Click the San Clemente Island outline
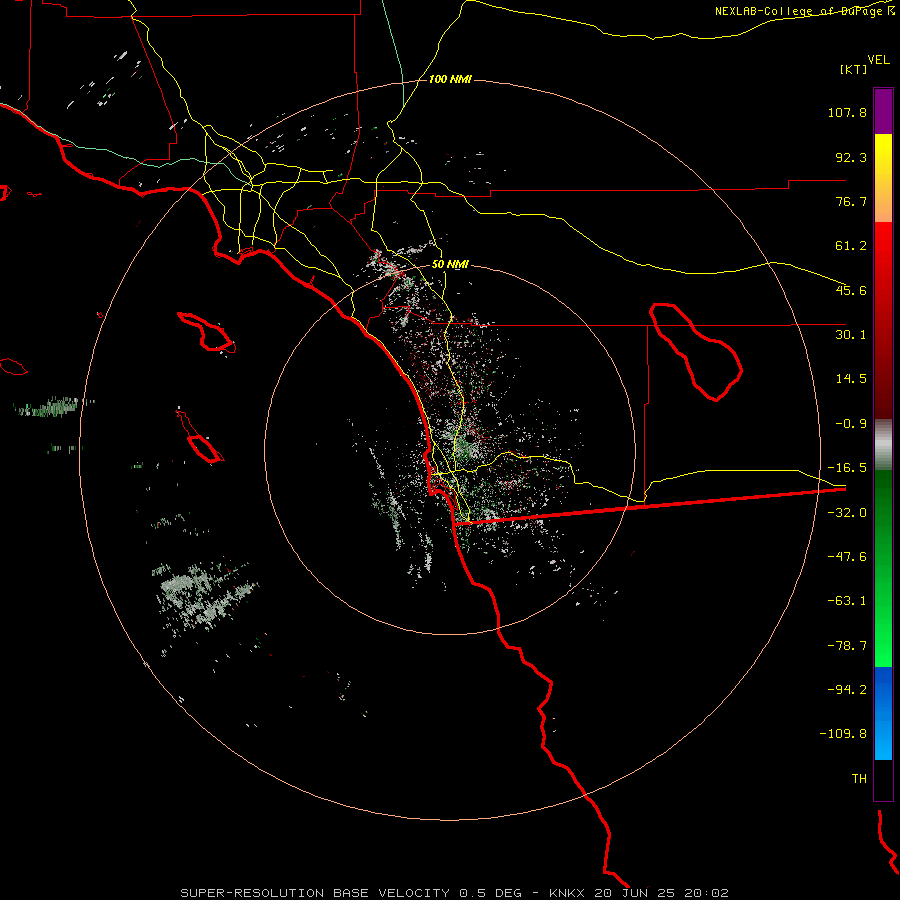 point(200,436)
